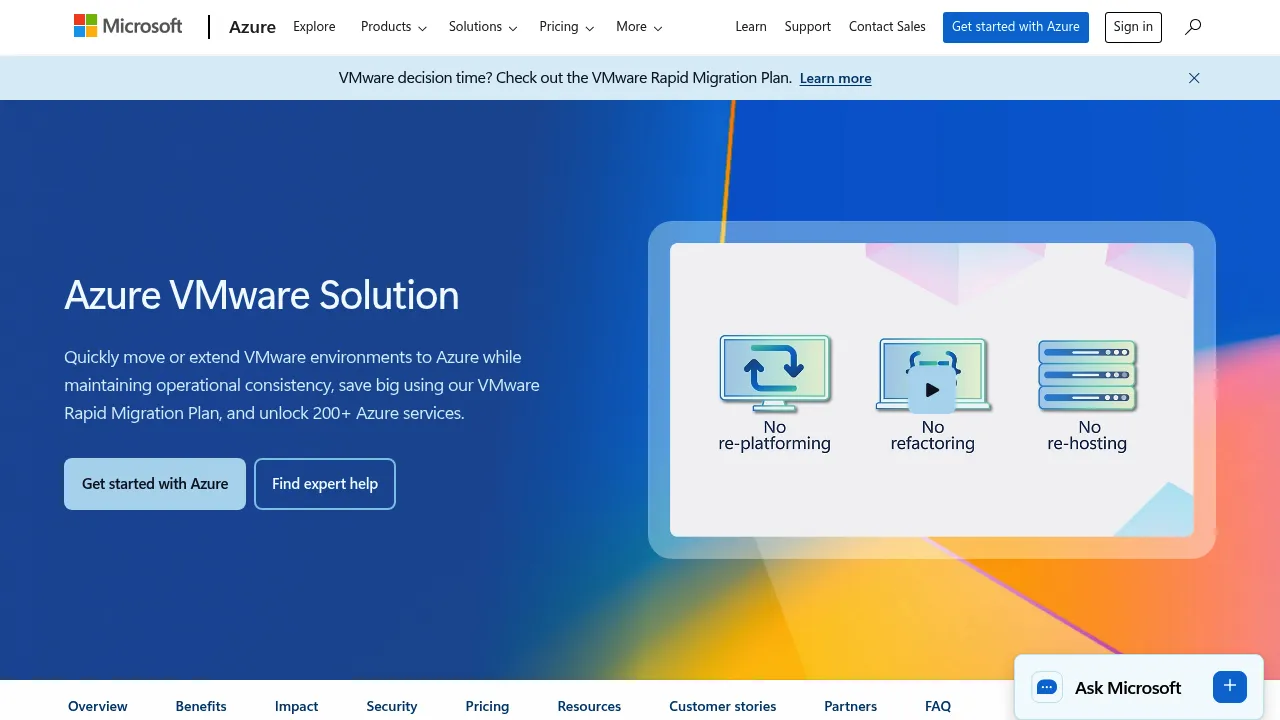Image resolution: width=1280 pixels, height=720 pixels.
Task: Click the Sign in button
Action: coord(1133,27)
